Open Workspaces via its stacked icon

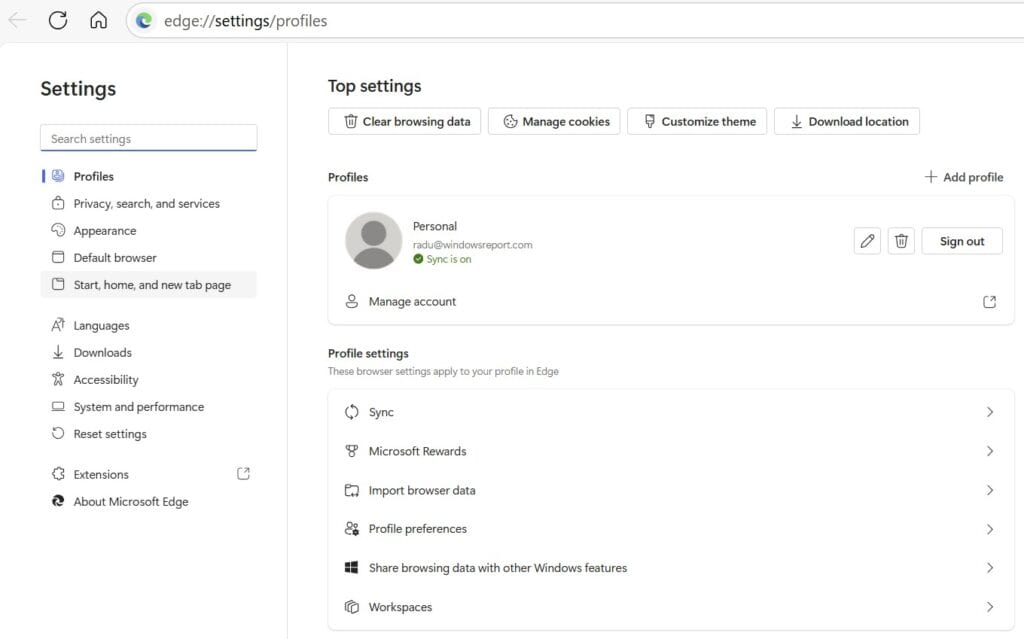point(352,607)
